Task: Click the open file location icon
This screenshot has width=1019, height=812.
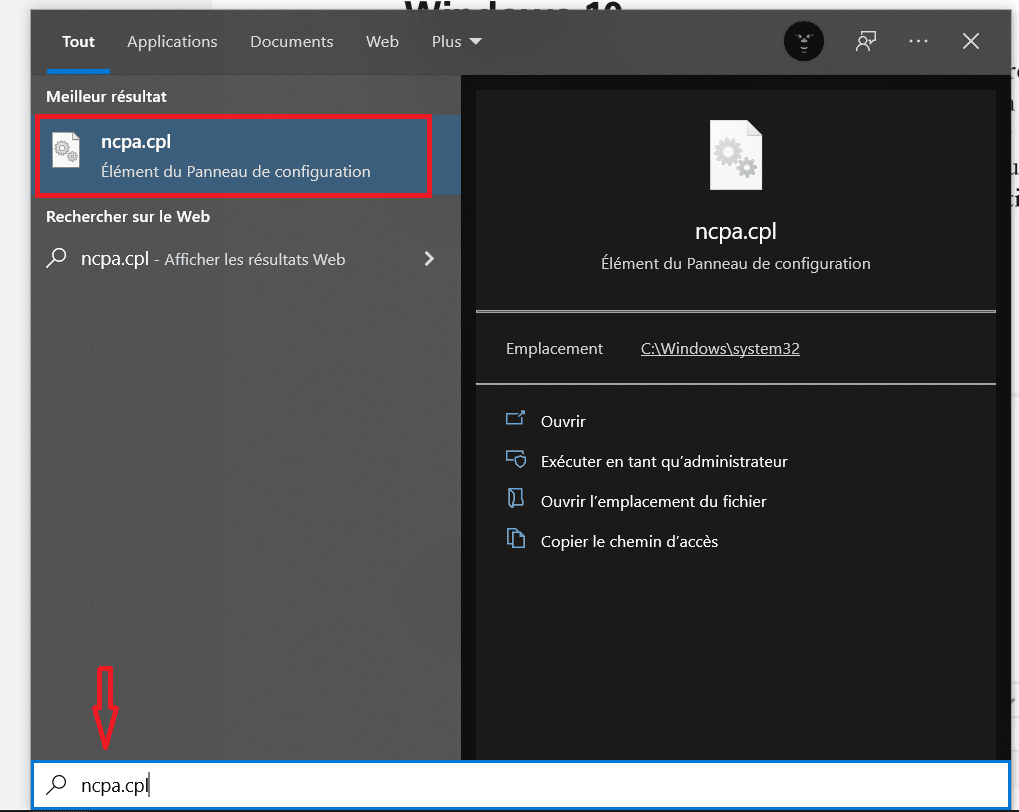Action: coord(515,499)
